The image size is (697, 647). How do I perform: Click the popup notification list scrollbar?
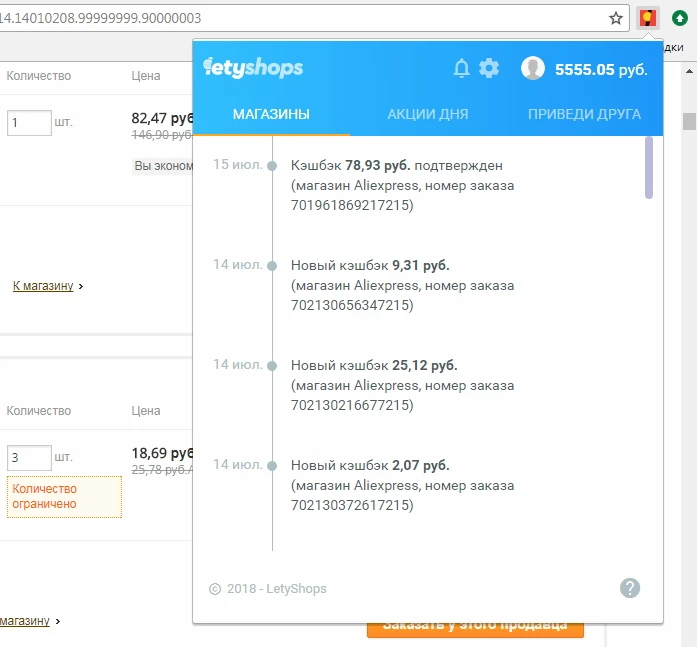click(649, 168)
